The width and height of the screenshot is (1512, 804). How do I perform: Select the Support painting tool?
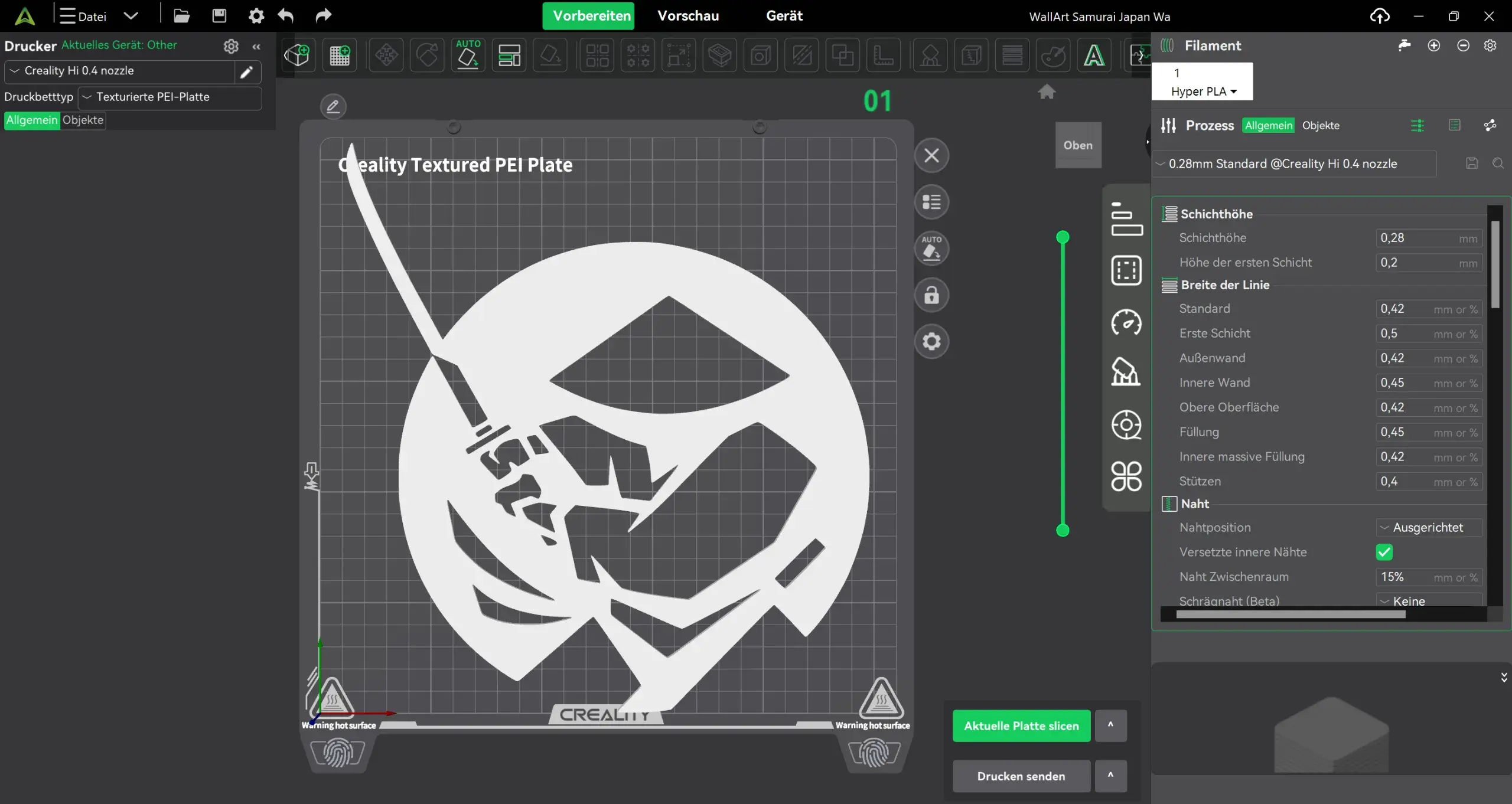tap(930, 55)
